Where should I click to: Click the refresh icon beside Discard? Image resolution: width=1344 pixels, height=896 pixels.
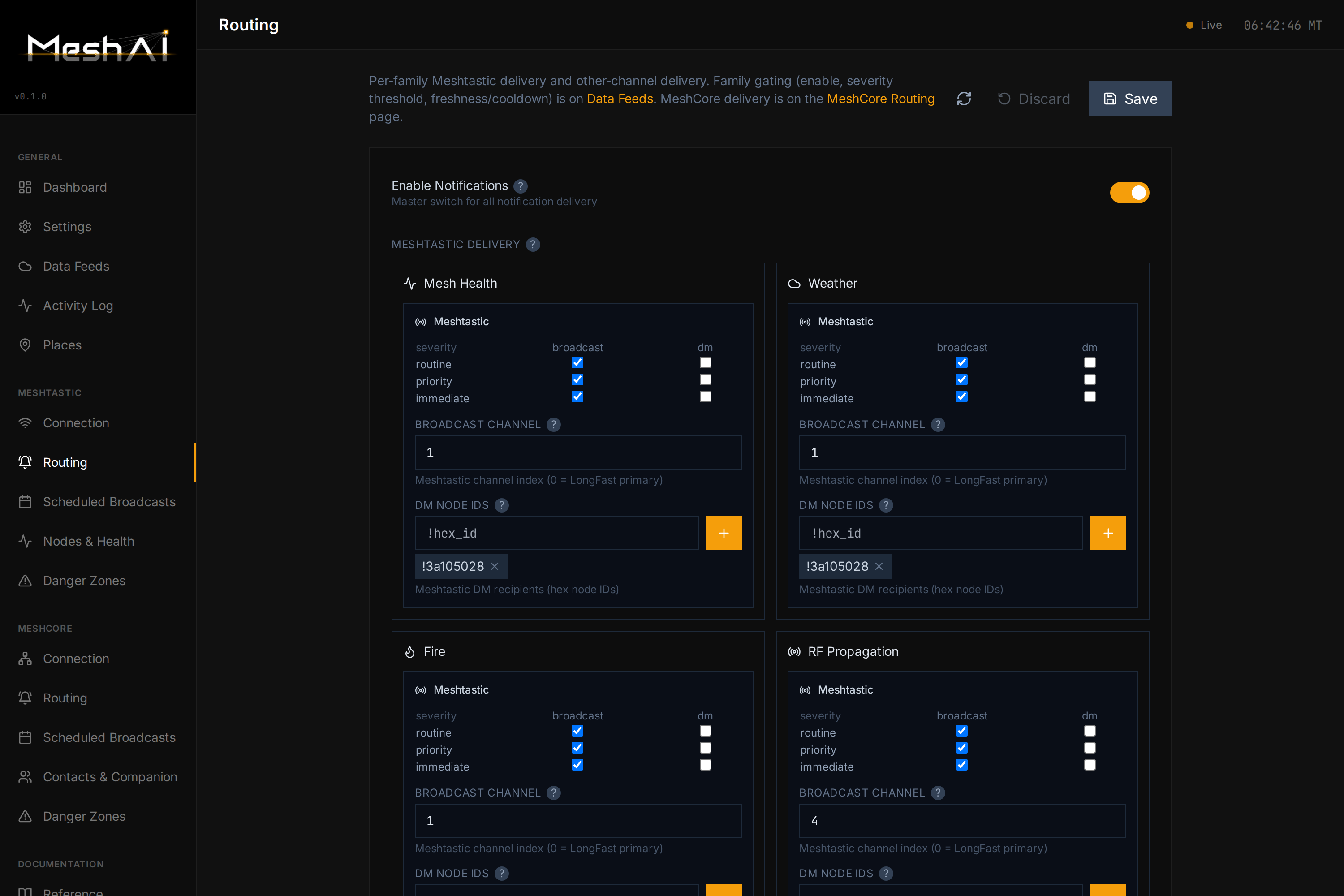[x=964, y=99]
